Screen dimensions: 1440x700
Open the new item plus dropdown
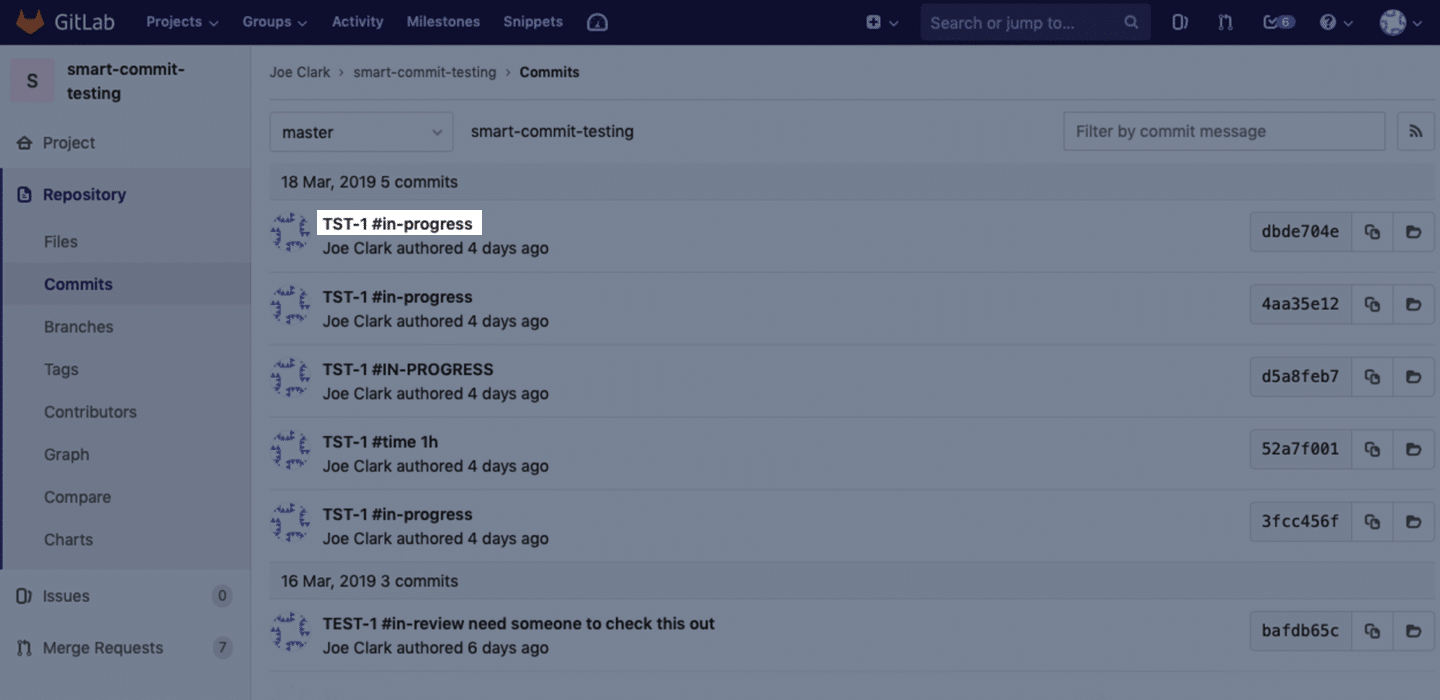(882, 22)
